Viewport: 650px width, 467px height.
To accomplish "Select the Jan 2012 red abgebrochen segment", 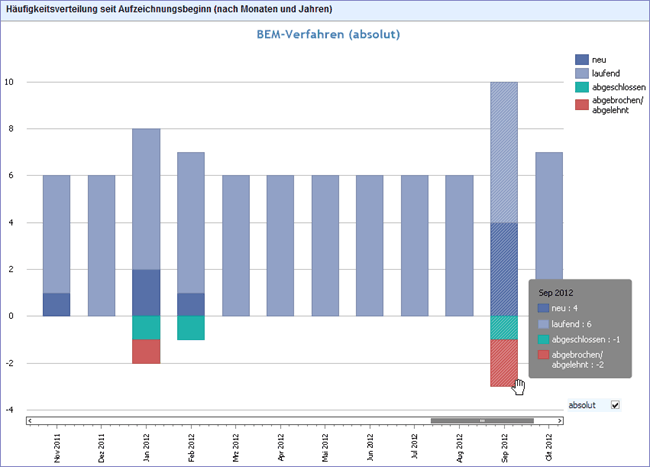I will tap(146, 351).
